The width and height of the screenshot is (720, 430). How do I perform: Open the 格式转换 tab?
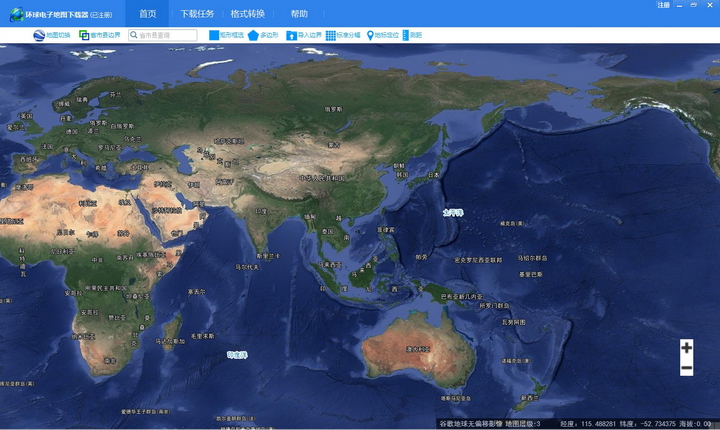pos(248,14)
